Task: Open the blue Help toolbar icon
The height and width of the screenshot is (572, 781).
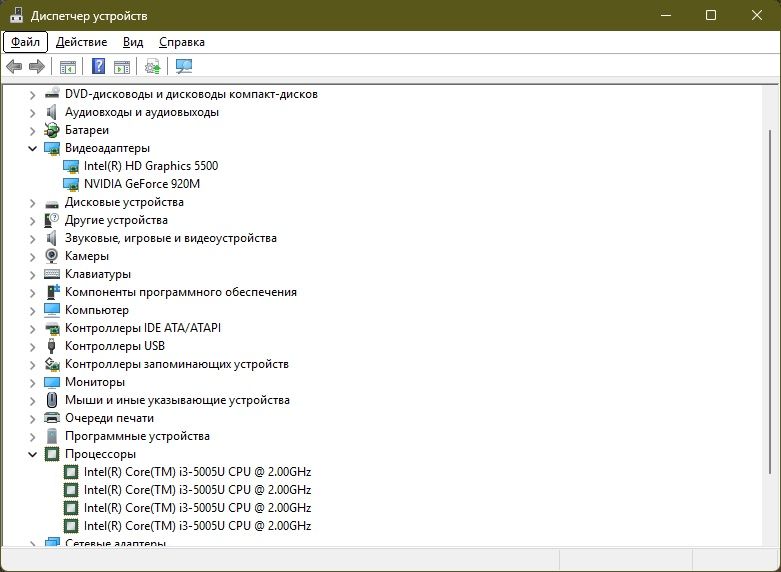Action: (x=99, y=66)
